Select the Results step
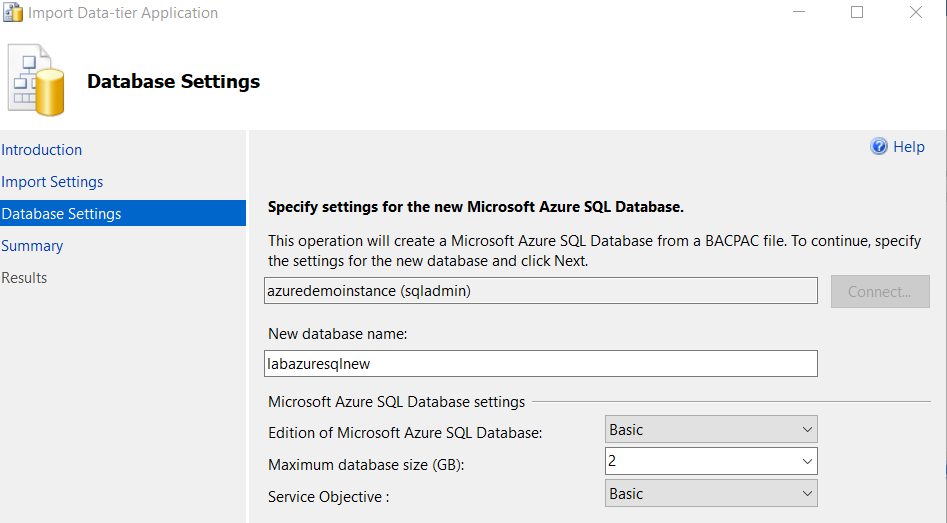The height and width of the screenshot is (523, 947). (24, 278)
